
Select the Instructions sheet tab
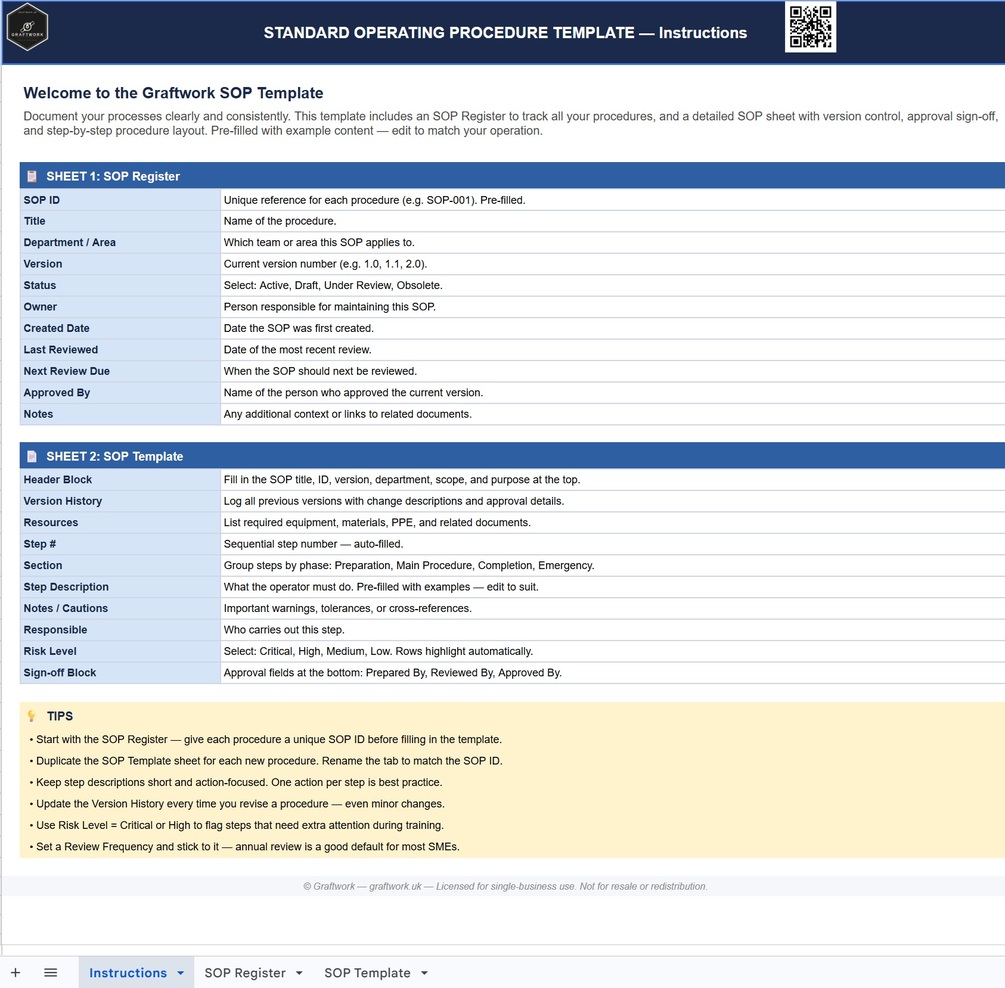(x=128, y=973)
